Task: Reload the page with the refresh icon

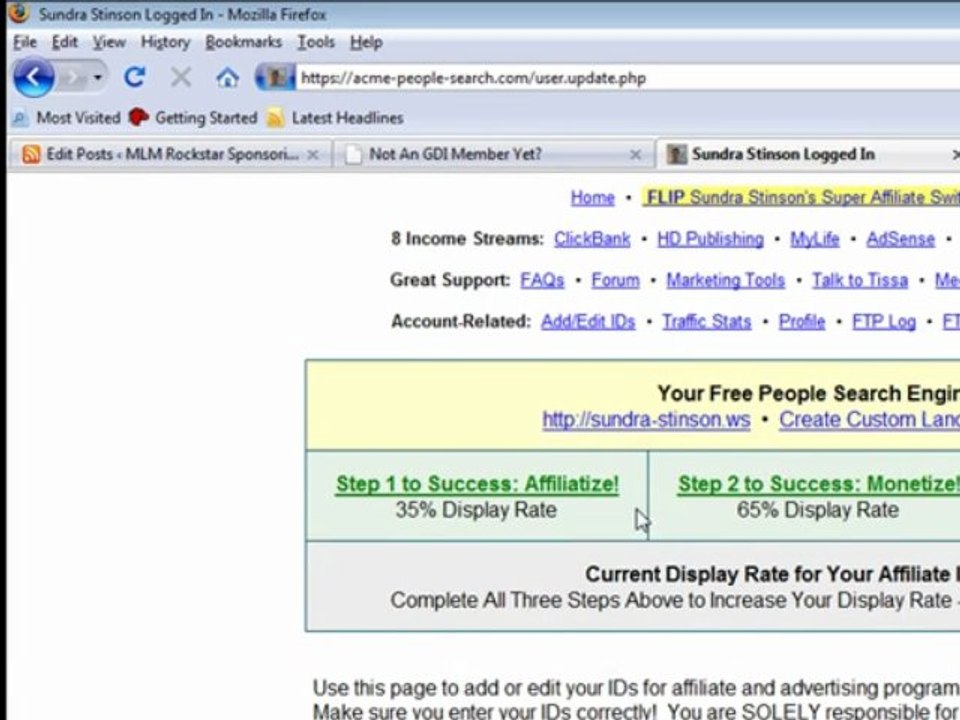Action: tap(135, 77)
